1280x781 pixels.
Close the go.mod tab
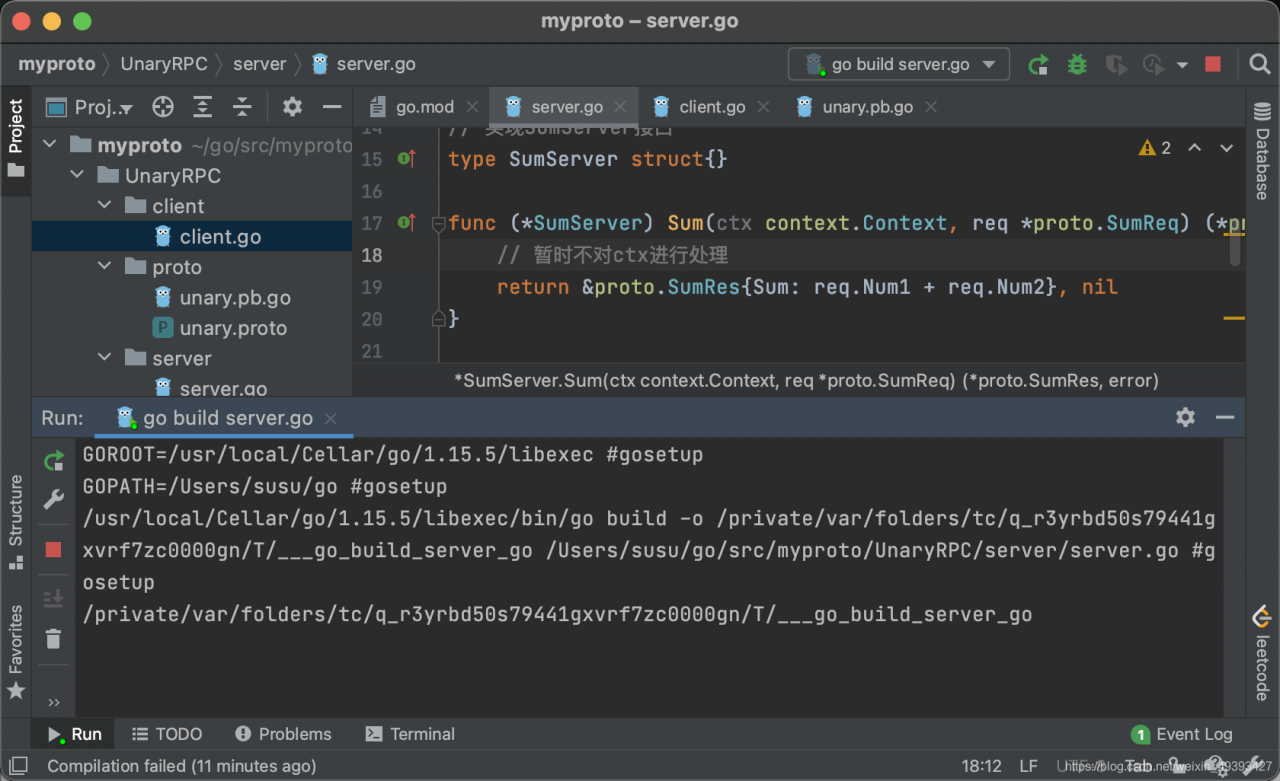click(472, 107)
